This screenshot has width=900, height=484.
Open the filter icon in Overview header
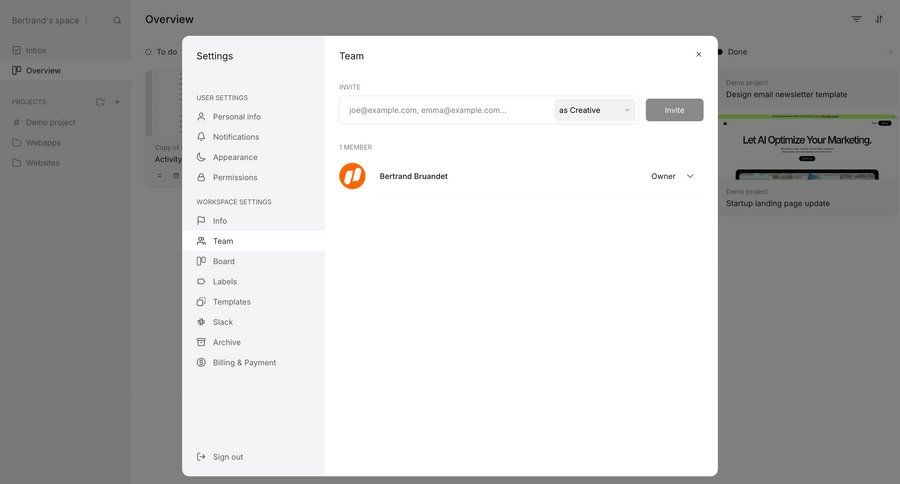click(856, 19)
